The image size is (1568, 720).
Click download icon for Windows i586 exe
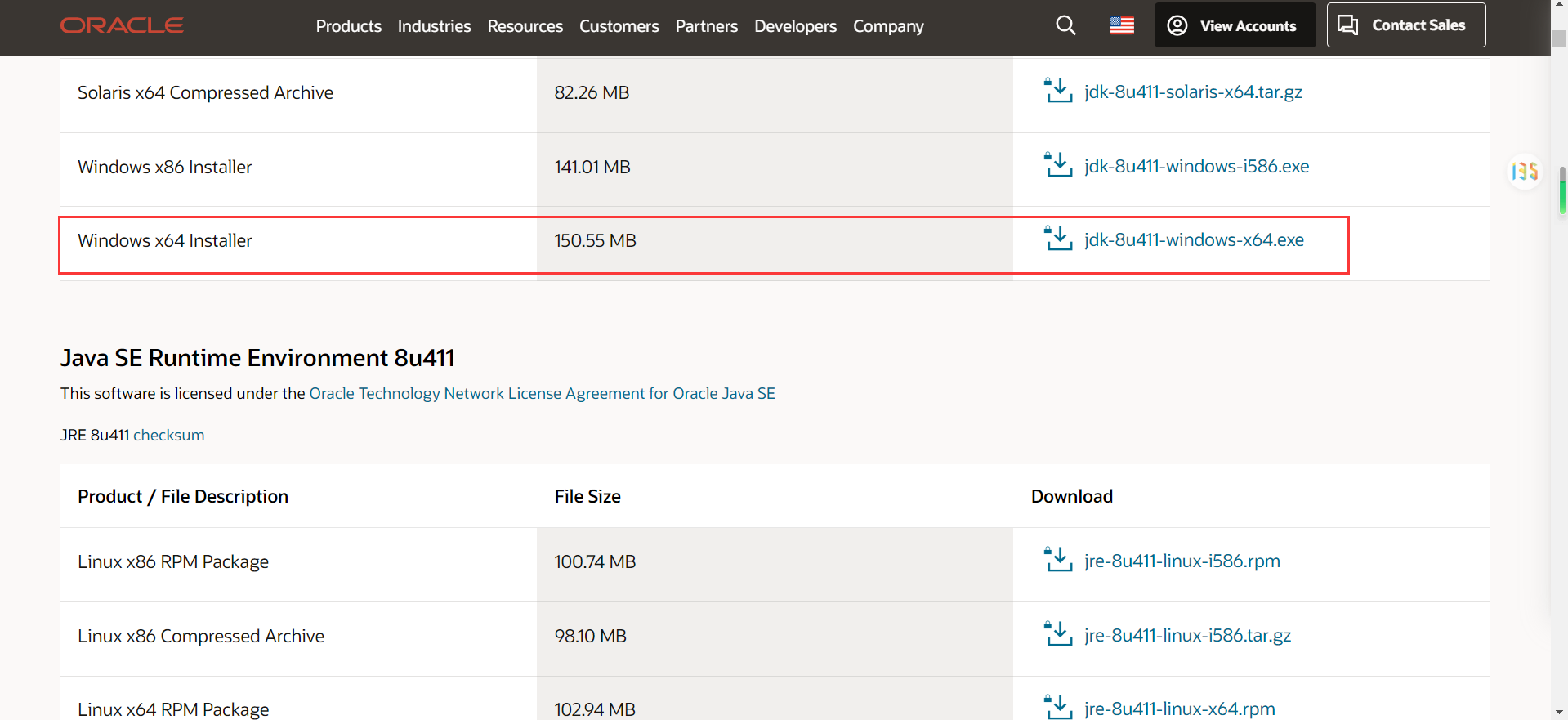tap(1058, 165)
